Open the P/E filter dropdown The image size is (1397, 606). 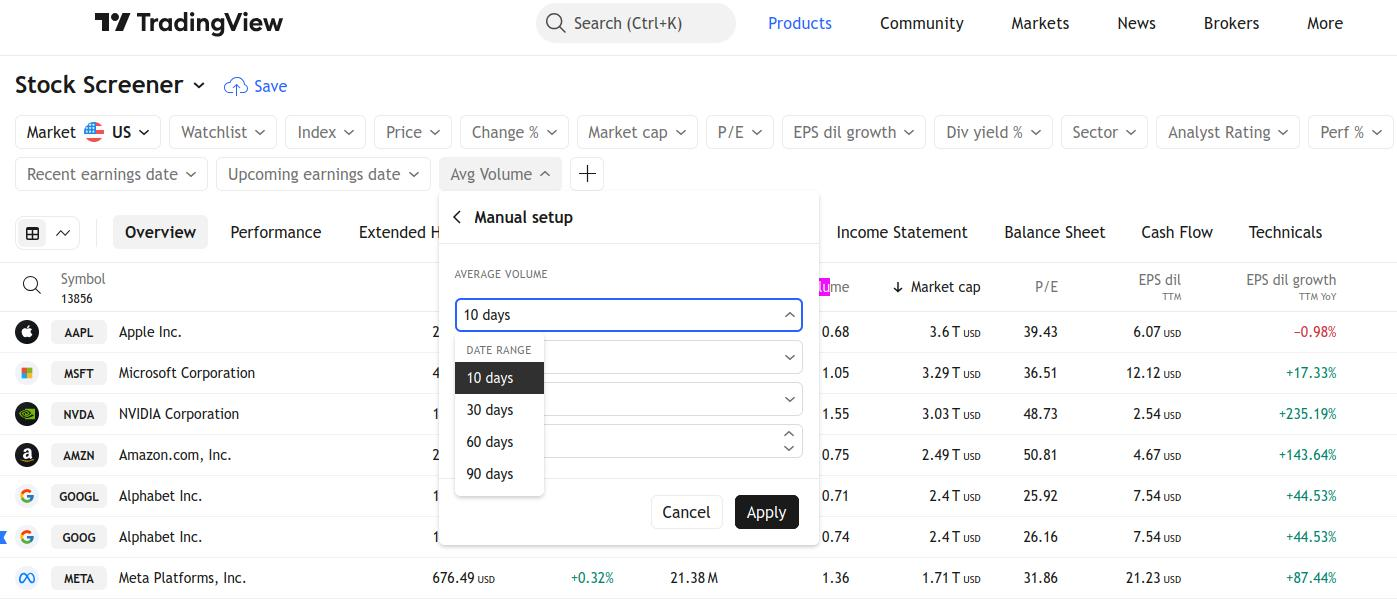point(739,132)
